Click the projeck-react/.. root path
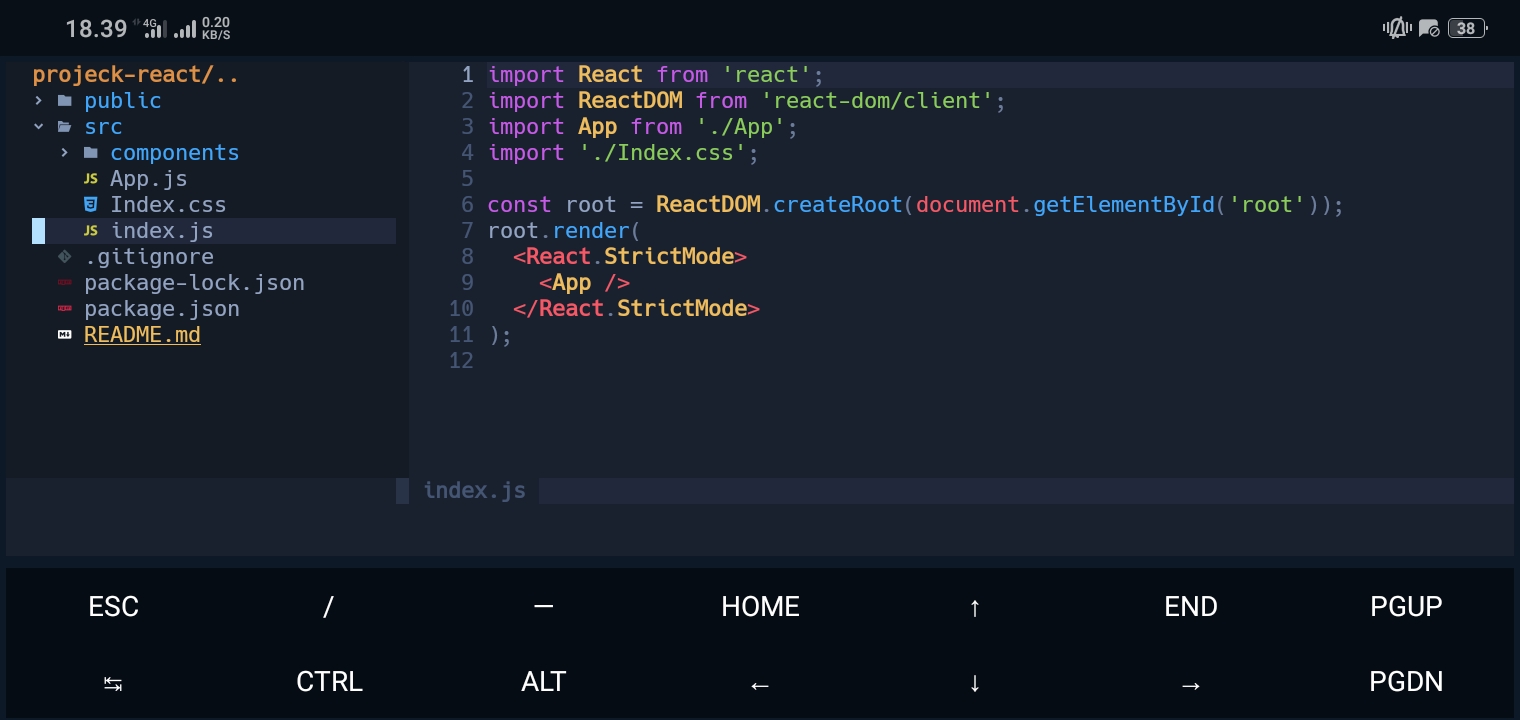Image resolution: width=1520 pixels, height=720 pixels. 136,75
